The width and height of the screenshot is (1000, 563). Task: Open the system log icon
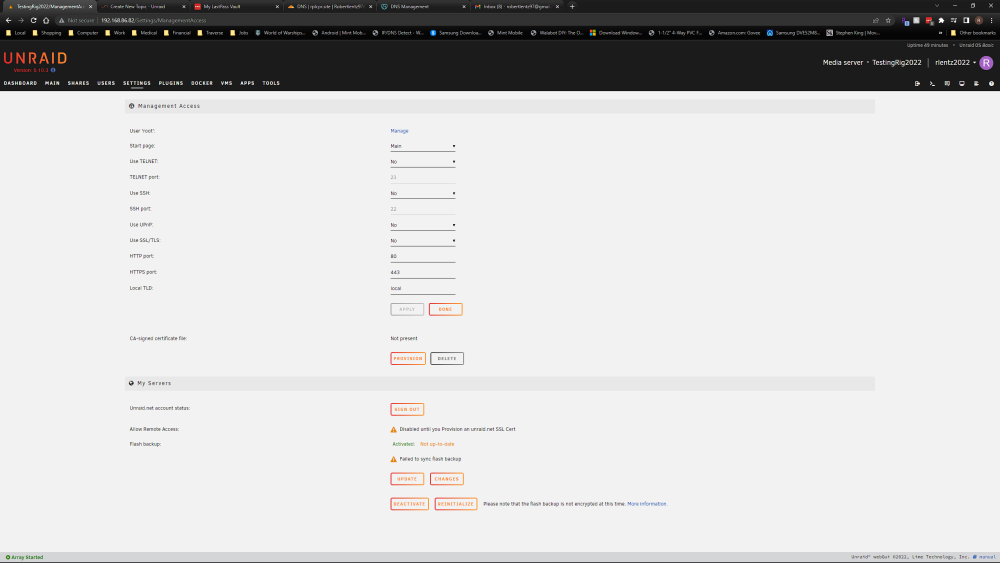[x=976, y=84]
